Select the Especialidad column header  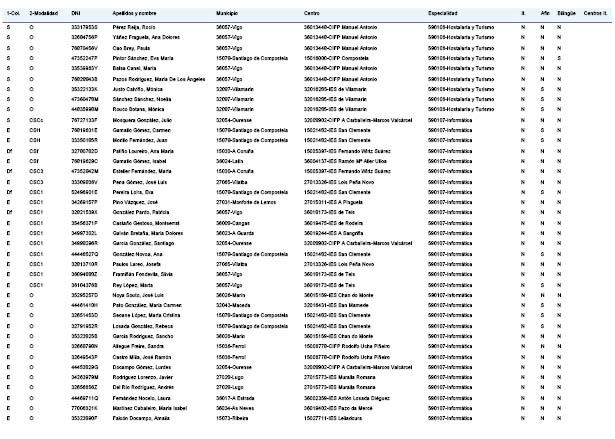(442, 13)
